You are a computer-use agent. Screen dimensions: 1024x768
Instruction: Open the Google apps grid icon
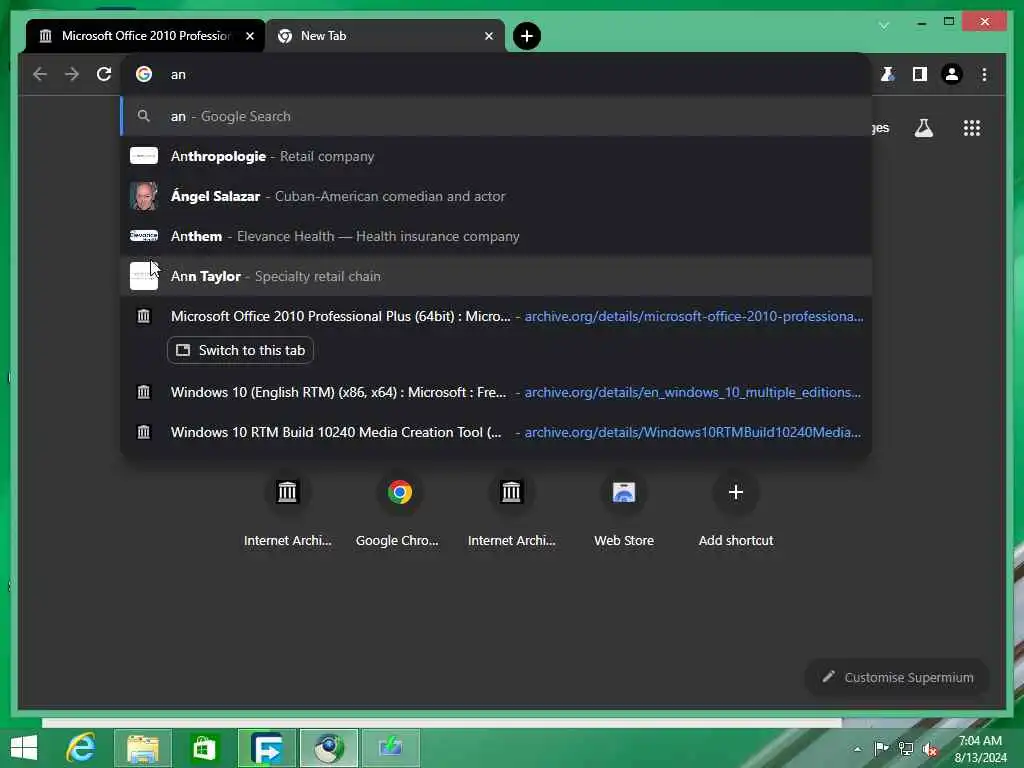[x=972, y=128]
